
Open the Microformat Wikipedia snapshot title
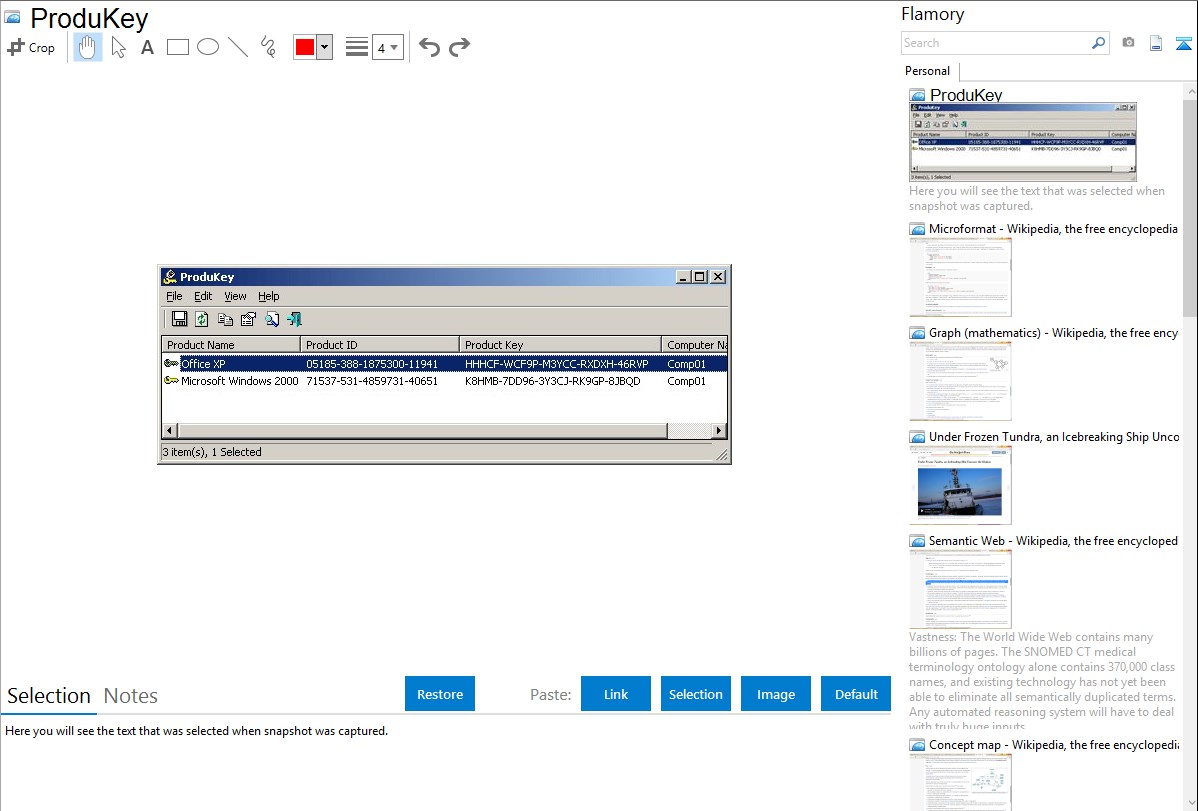pyautogui.click(x=1053, y=229)
